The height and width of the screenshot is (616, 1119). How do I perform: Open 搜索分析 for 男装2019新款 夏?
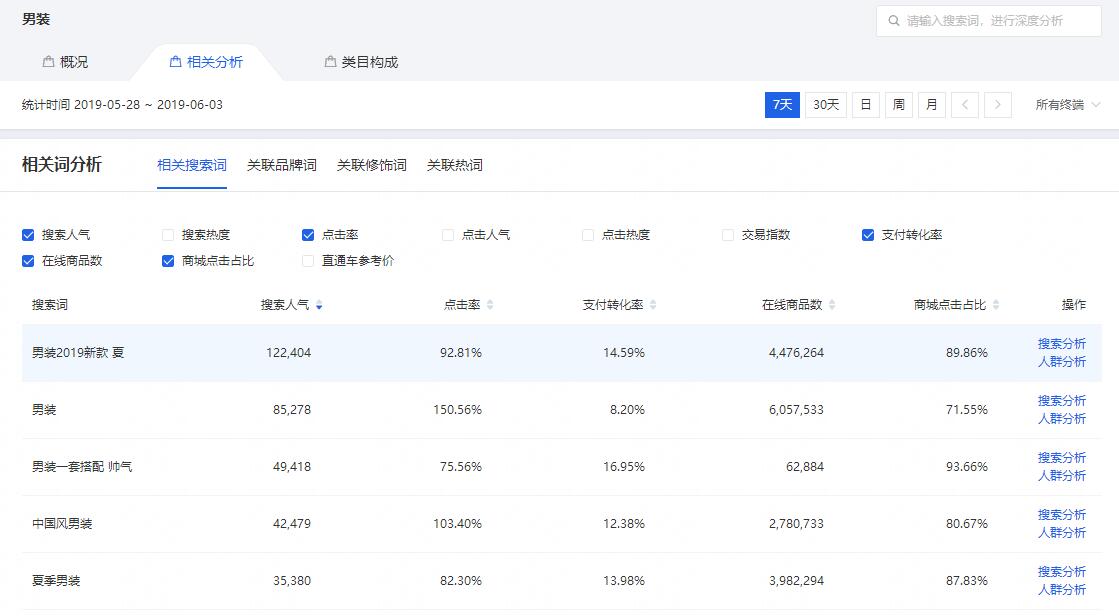1061,343
